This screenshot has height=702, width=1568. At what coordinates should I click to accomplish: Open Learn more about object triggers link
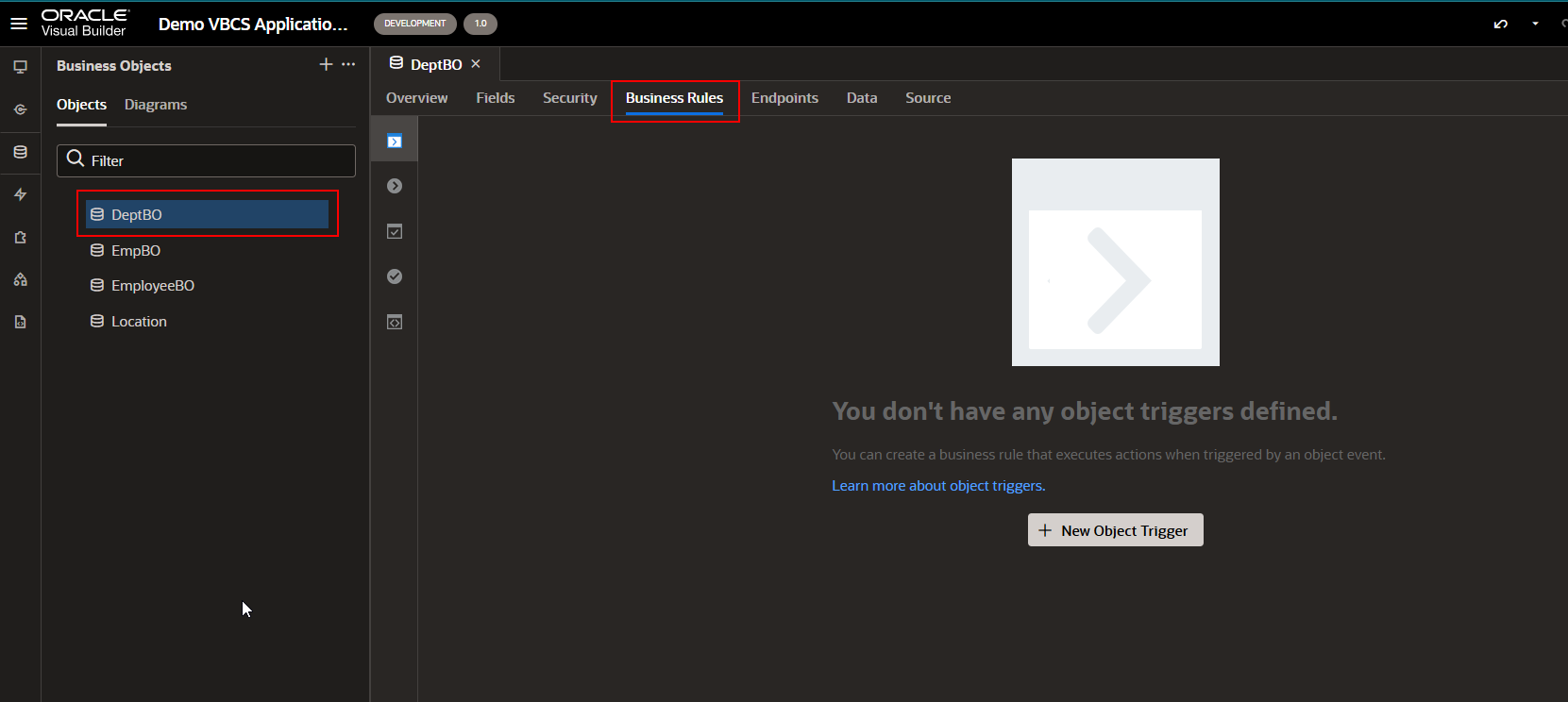coord(938,486)
